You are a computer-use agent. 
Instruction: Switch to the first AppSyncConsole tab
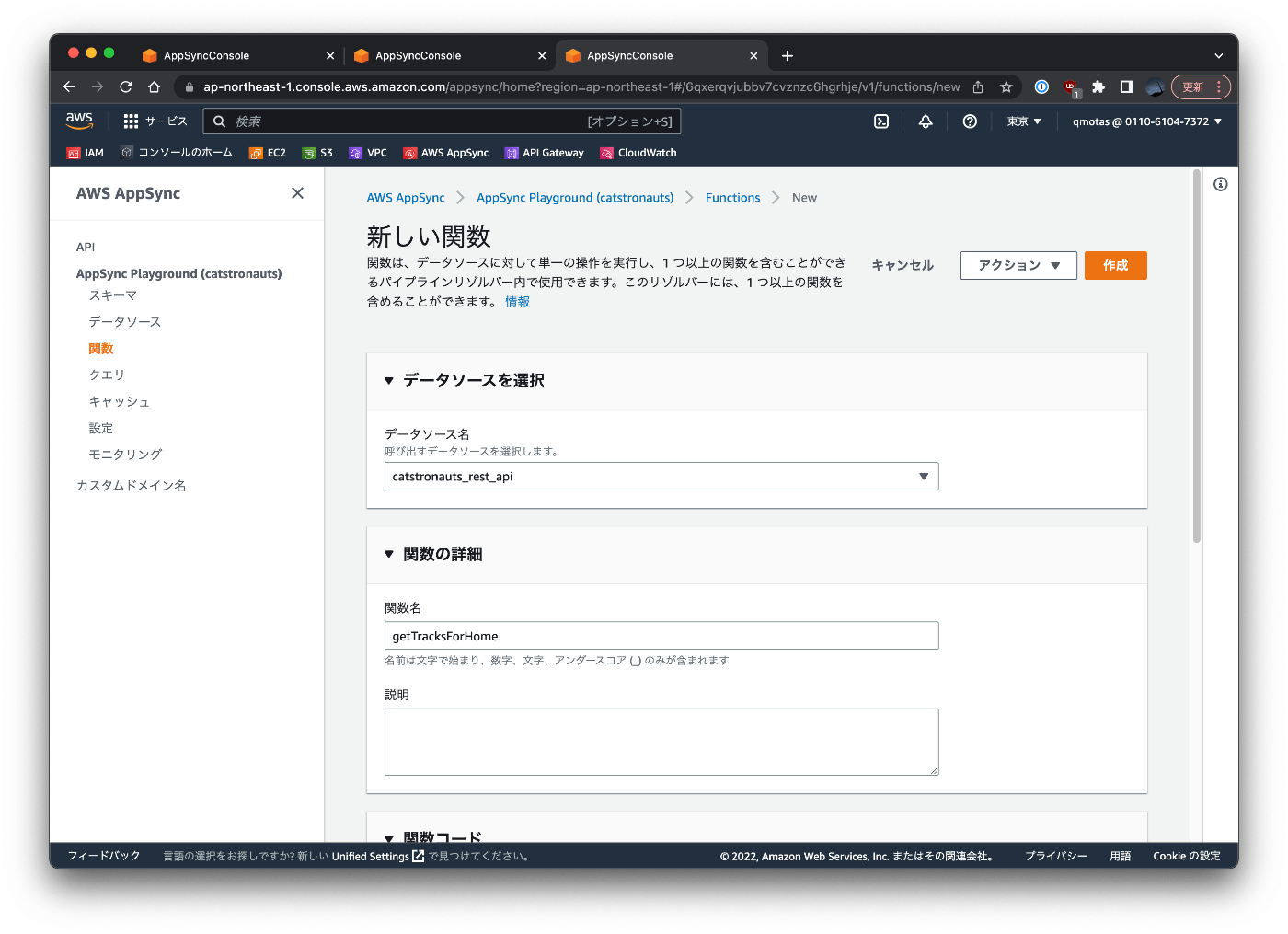pos(236,55)
